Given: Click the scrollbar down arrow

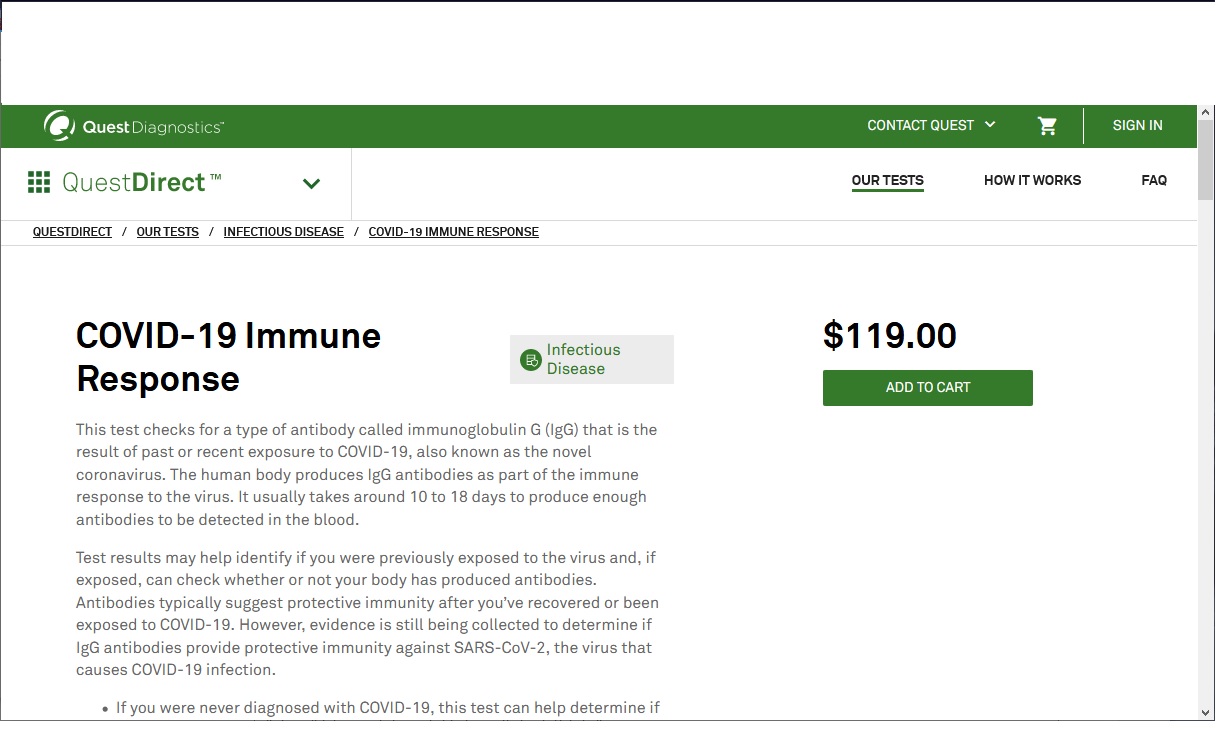Looking at the screenshot, I should tap(1206, 712).
